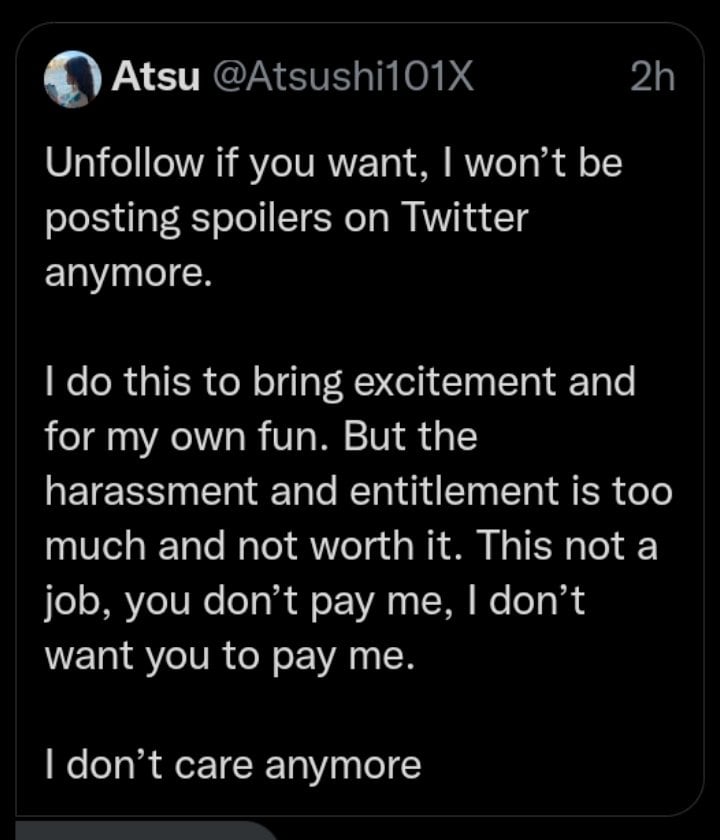Click the word 'anymore.' ending first paragraph
This screenshot has width=720, height=840.
tap(129, 274)
